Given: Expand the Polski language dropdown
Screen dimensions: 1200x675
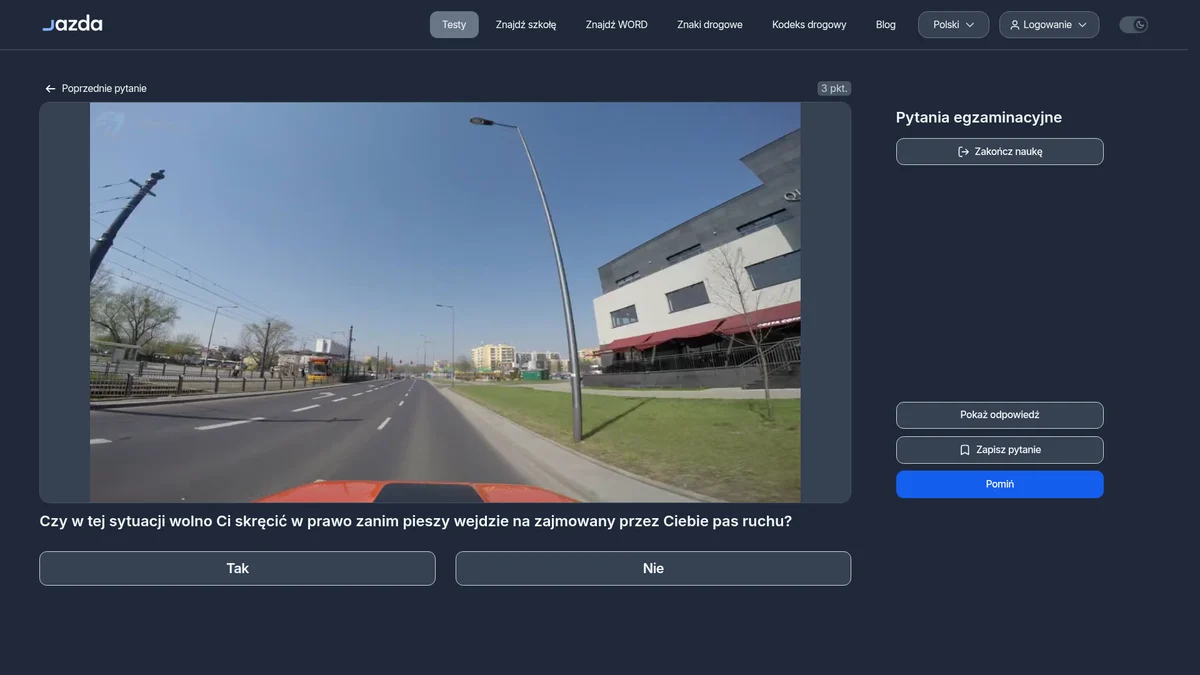Looking at the screenshot, I should coord(954,25).
